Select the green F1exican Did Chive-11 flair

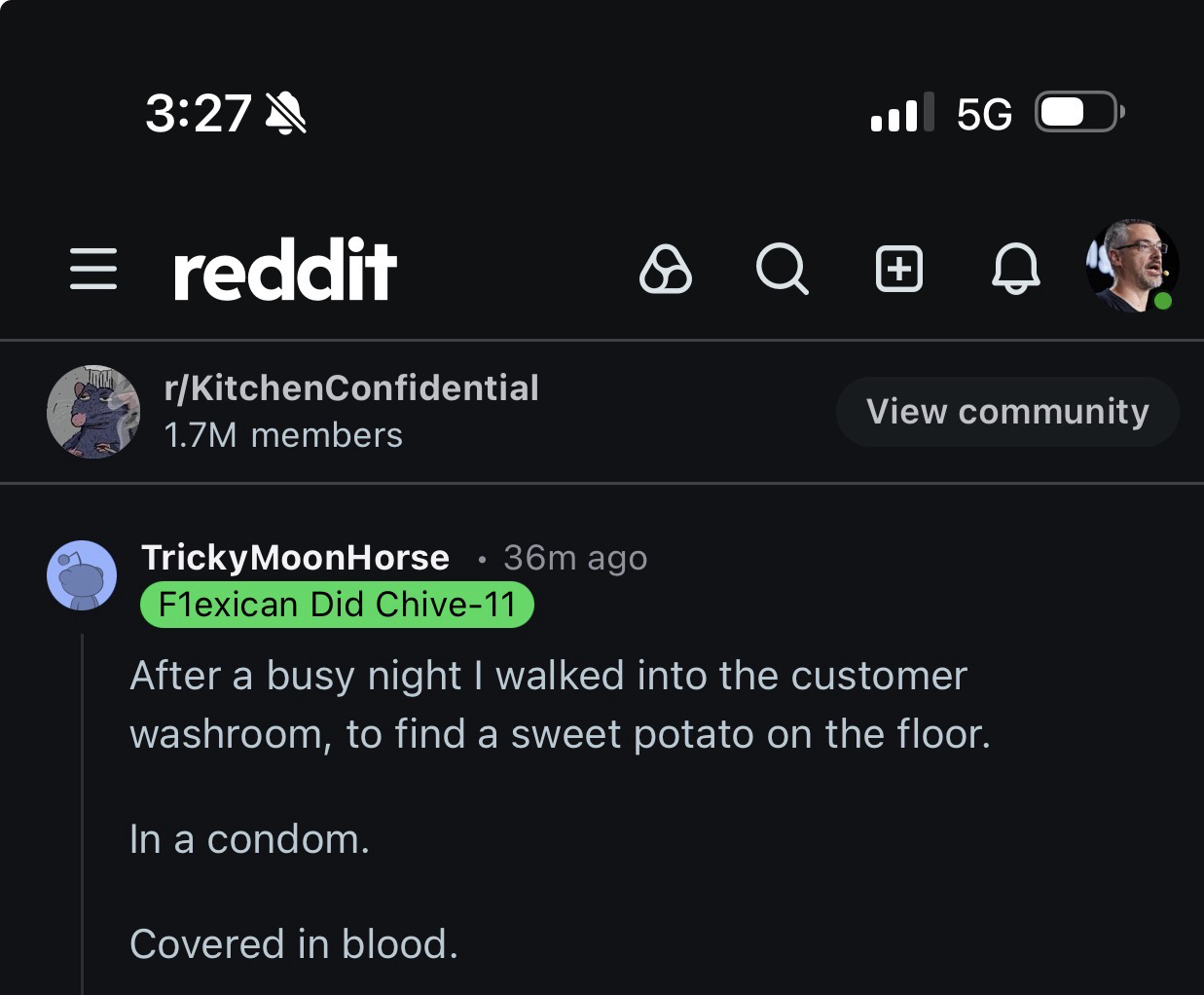pos(337,605)
